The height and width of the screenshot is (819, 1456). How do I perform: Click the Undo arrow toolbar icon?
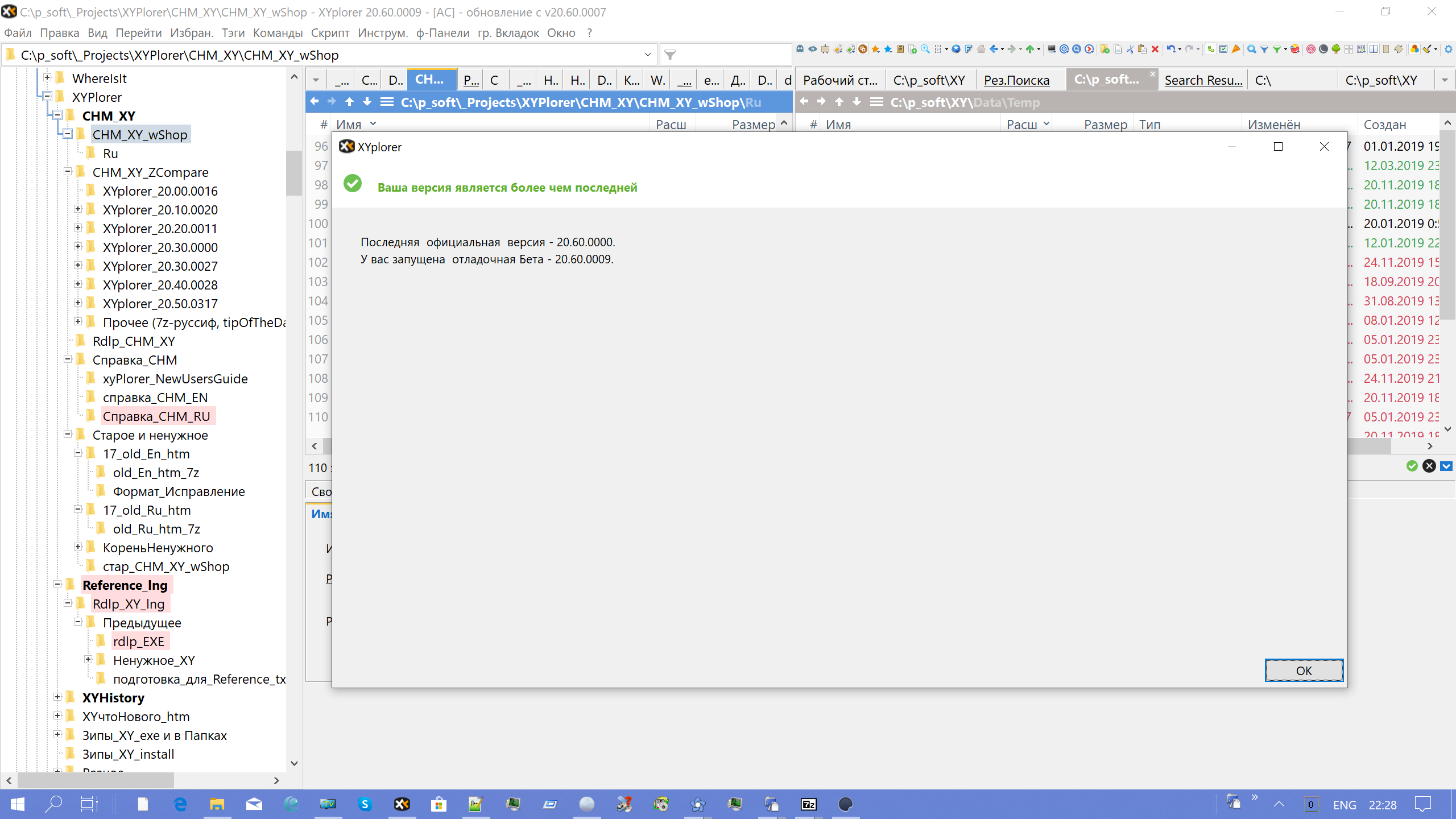1170,49
